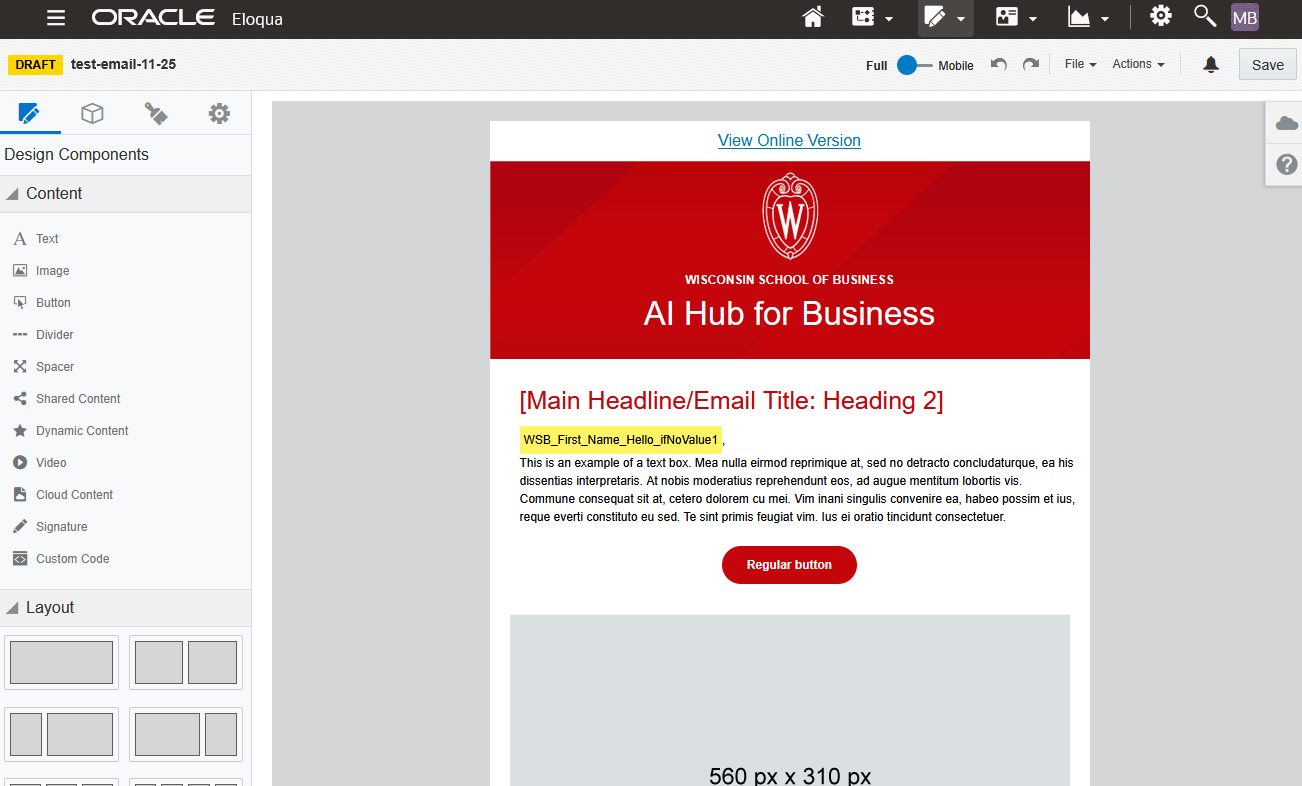This screenshot has height=786, width=1302.
Task: Select the Dynamic Content component
Action: pyautogui.click(x=81, y=431)
